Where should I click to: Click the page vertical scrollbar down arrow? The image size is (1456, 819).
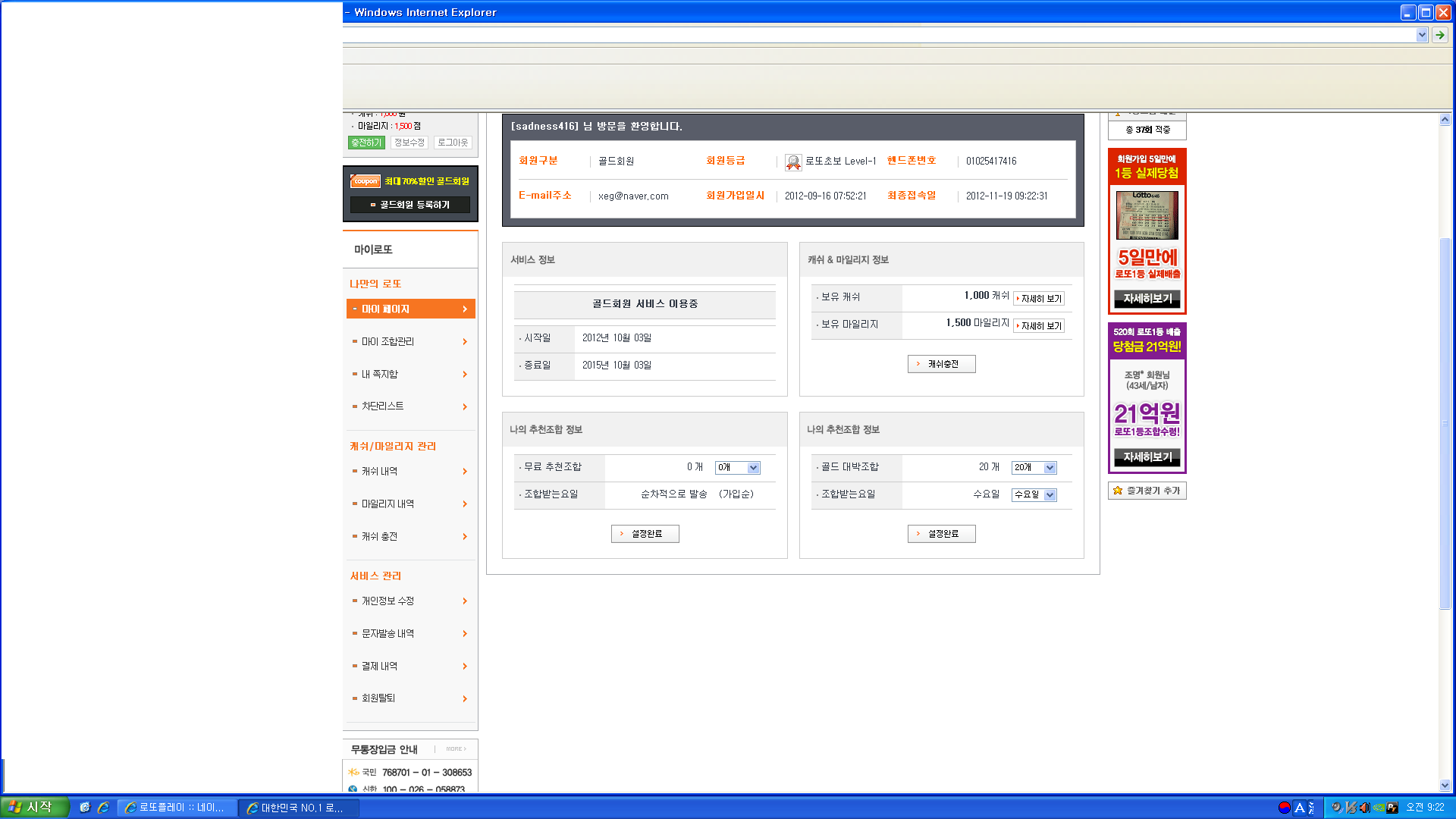point(1445,786)
